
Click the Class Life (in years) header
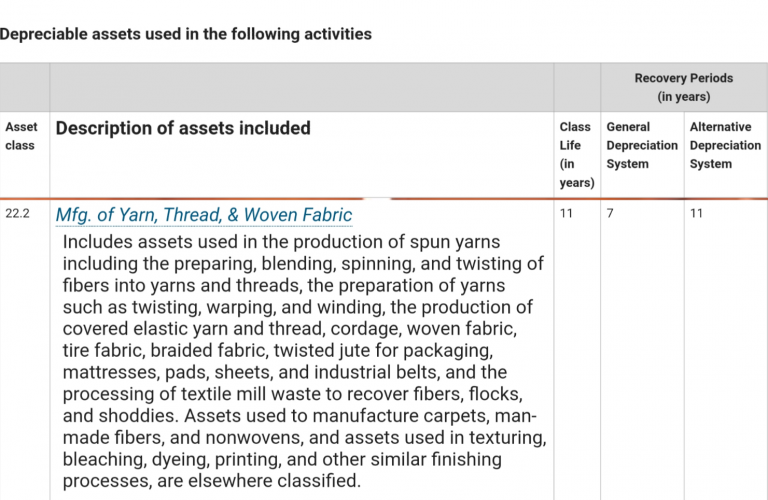click(575, 154)
